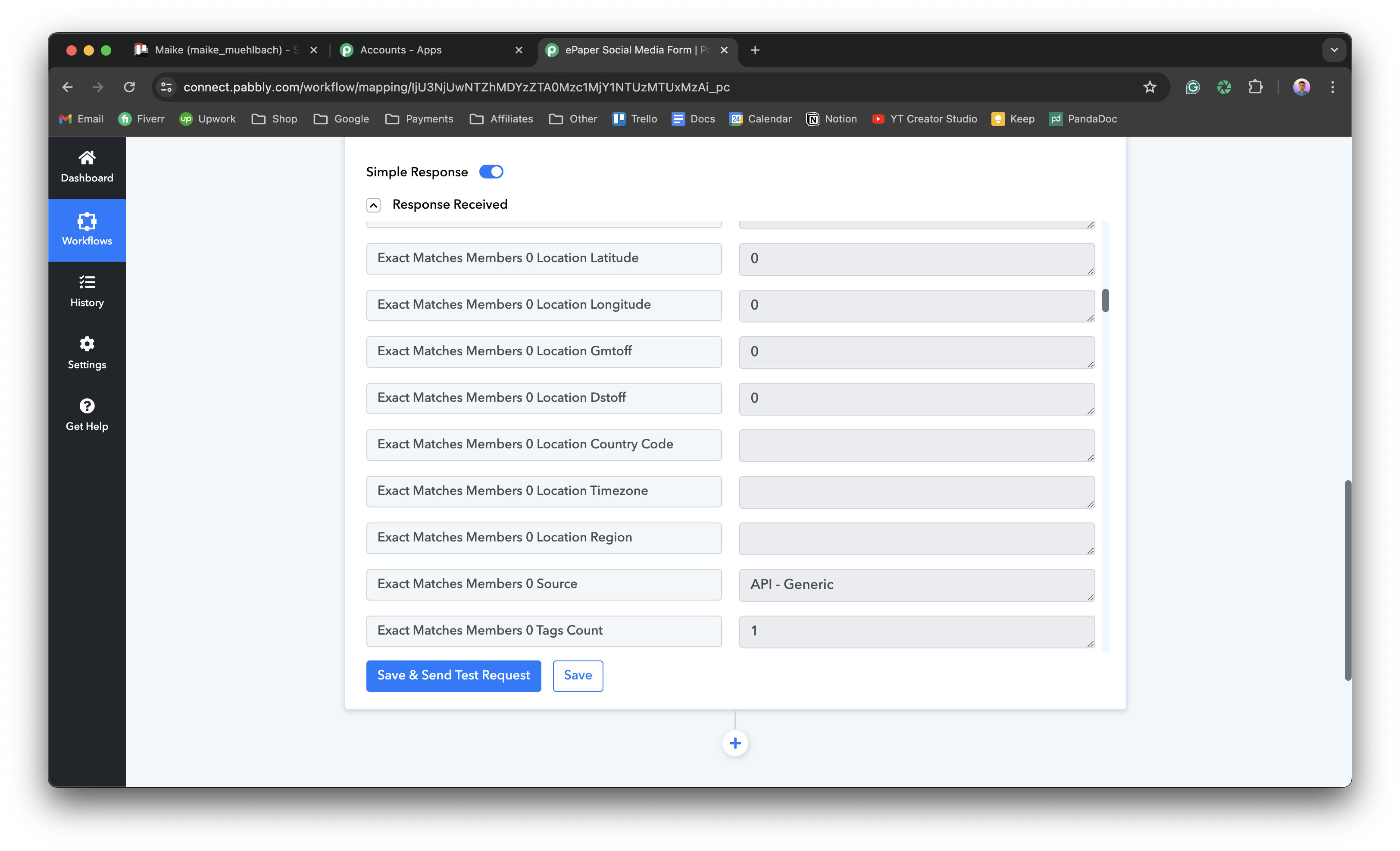Click the Location Gmtoff value field
The width and height of the screenshot is (1400, 851).
coord(916,352)
